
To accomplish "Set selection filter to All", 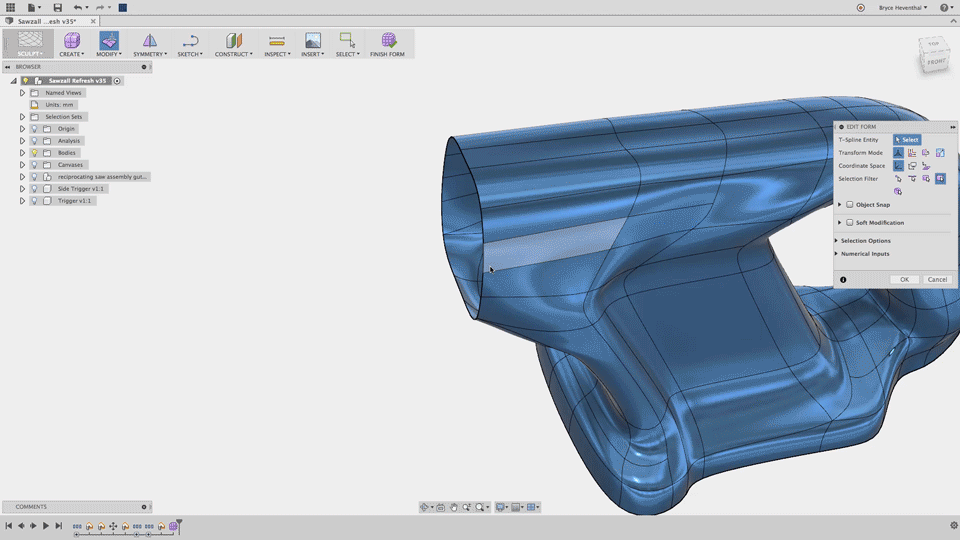I will point(940,179).
